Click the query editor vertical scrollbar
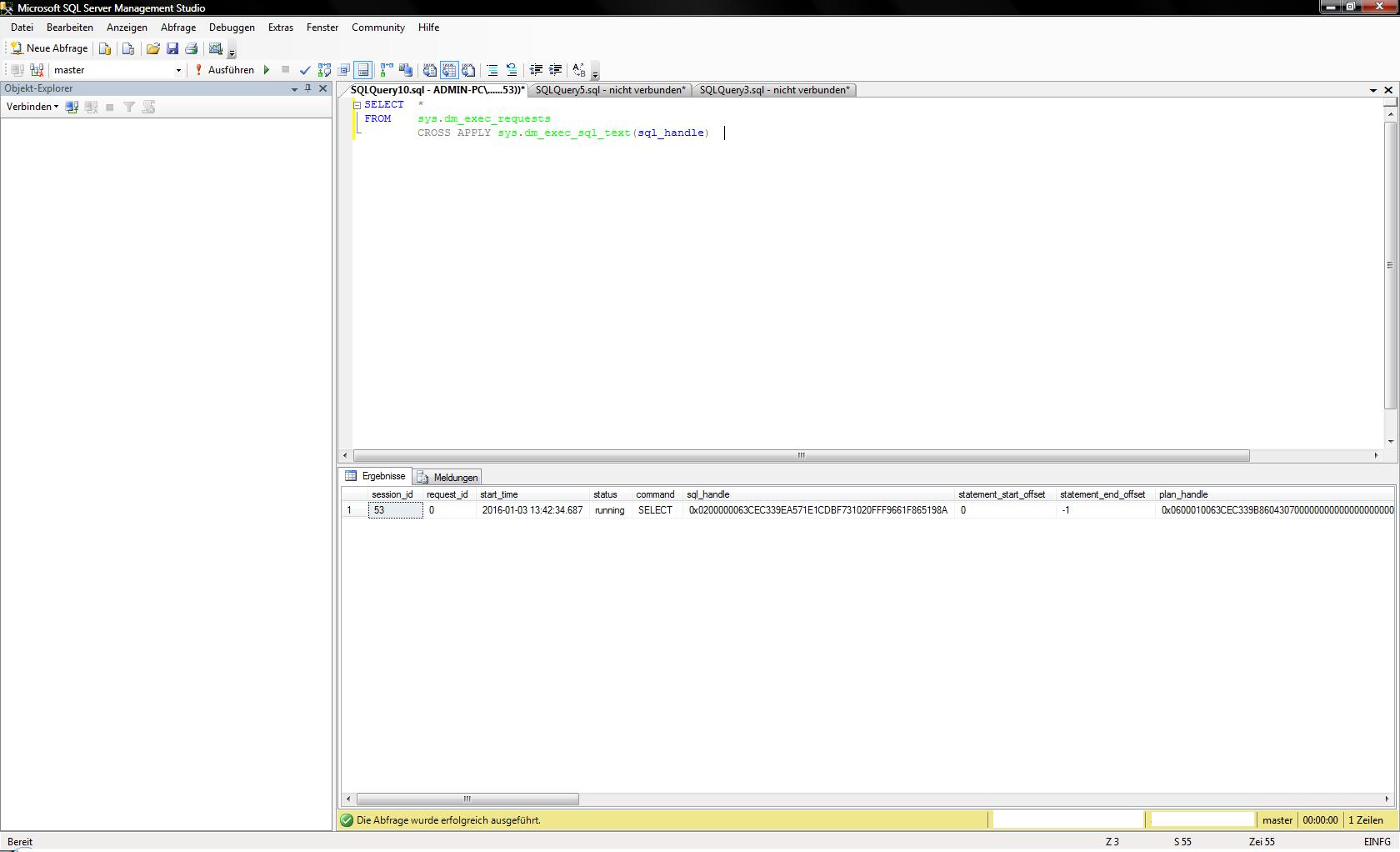Screen dimensions: 1400x852 click(x=1390, y=265)
